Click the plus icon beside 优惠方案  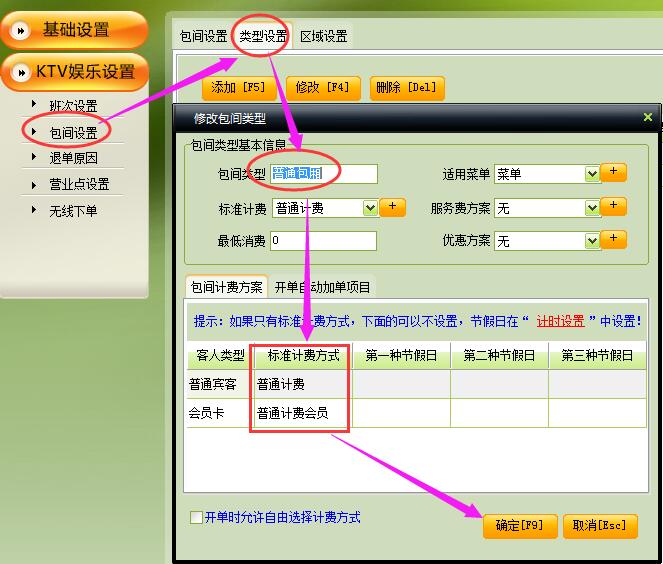coord(614,240)
